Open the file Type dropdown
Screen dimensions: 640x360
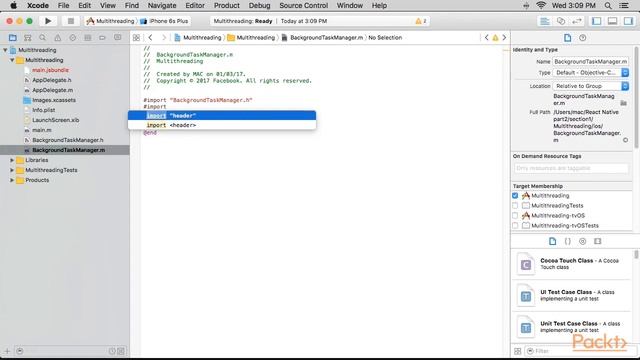[x=591, y=73]
